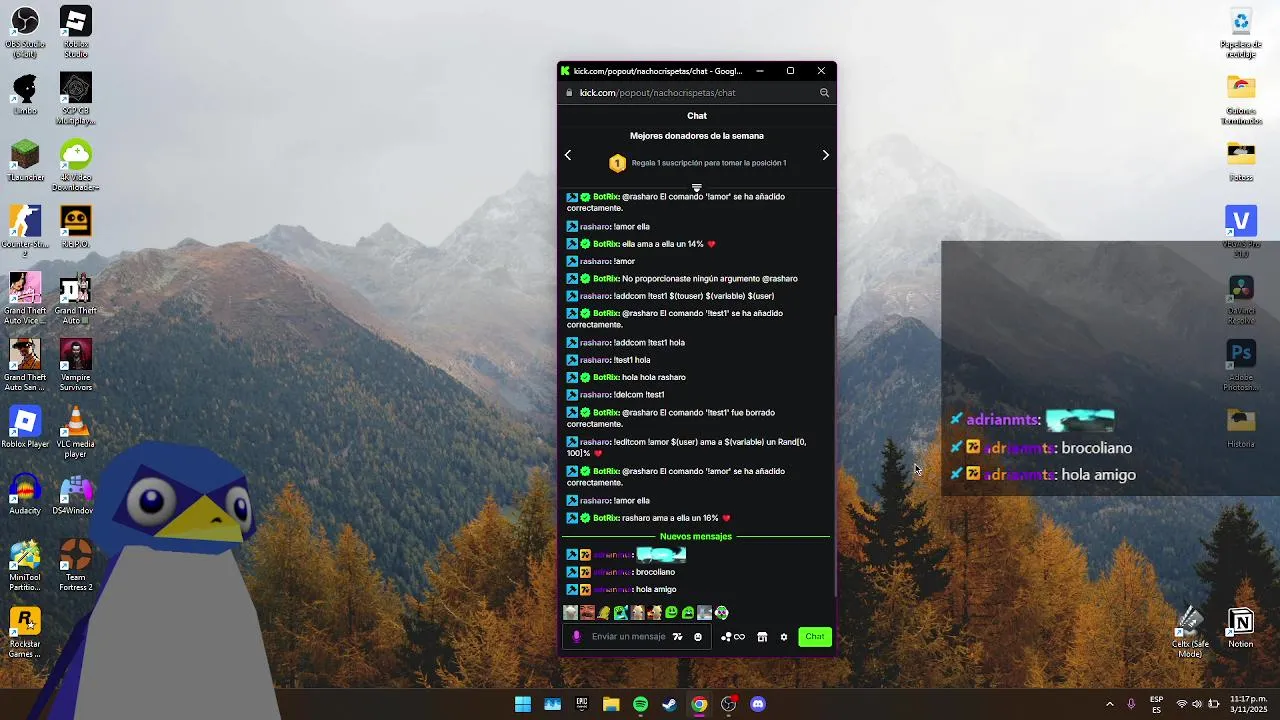Show hidden system tray icons
Viewport: 1280px width, 720px height.
(1109, 704)
